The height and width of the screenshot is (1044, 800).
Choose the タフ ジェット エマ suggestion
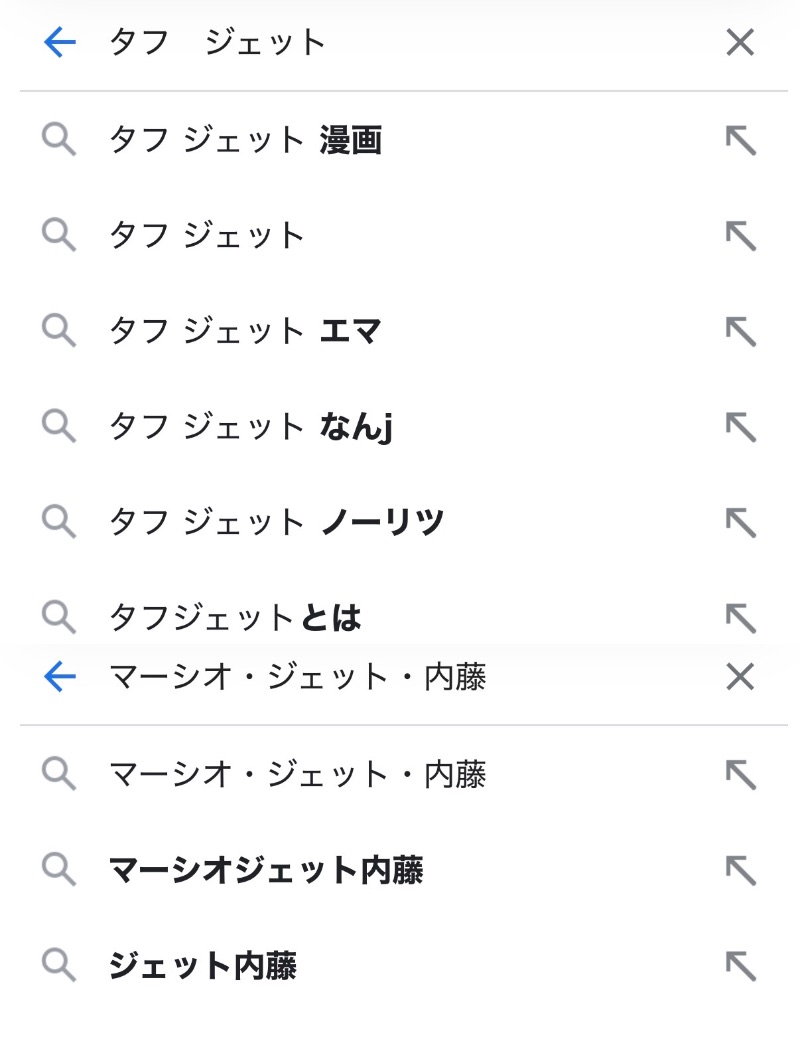tap(245, 331)
